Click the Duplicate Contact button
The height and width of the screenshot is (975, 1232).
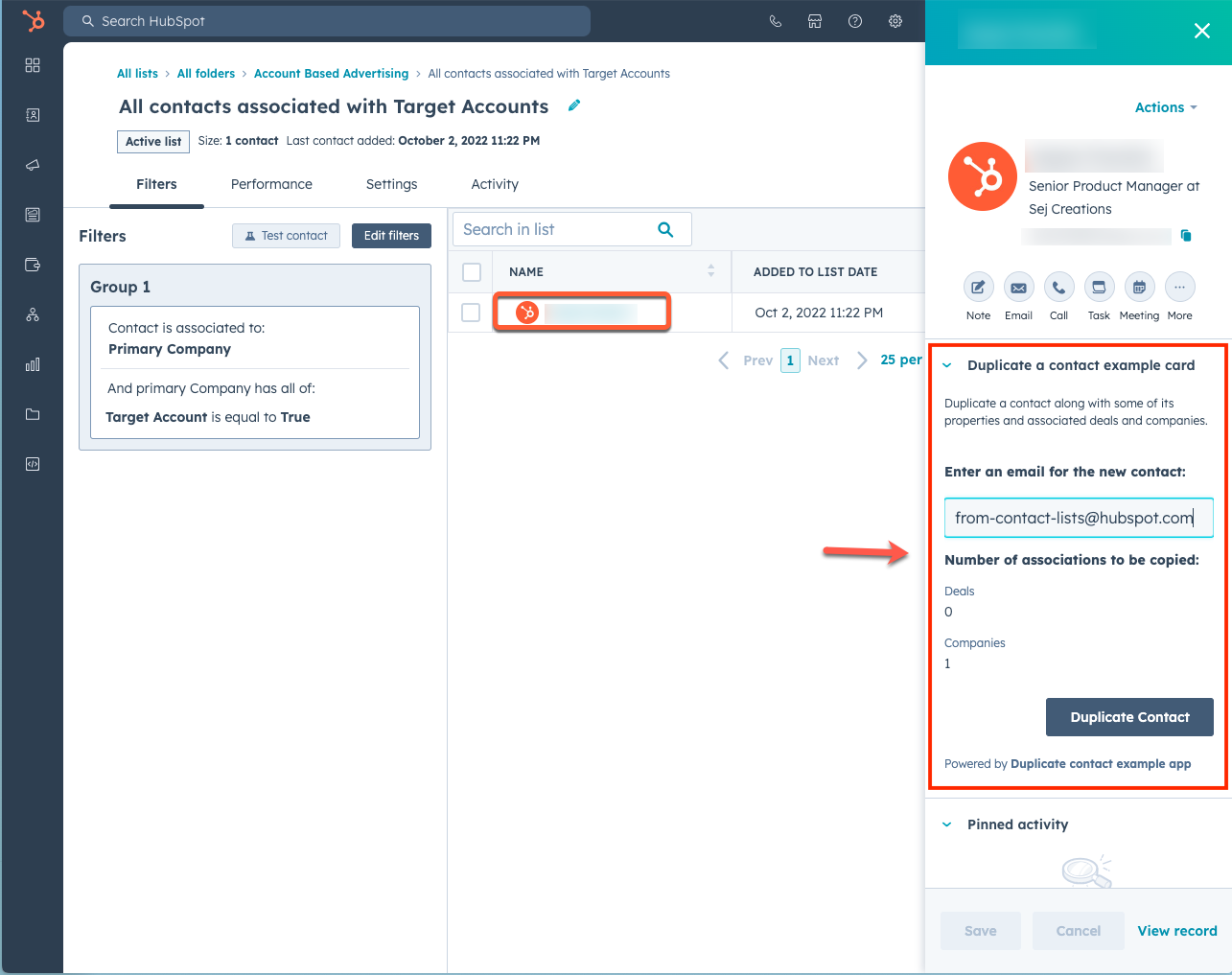(1129, 717)
